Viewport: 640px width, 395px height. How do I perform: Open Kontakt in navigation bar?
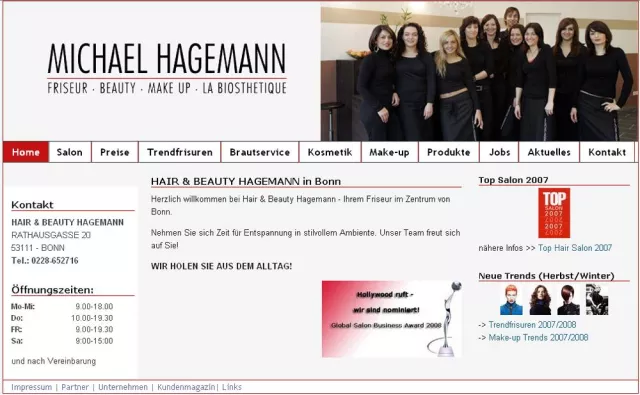click(607, 152)
